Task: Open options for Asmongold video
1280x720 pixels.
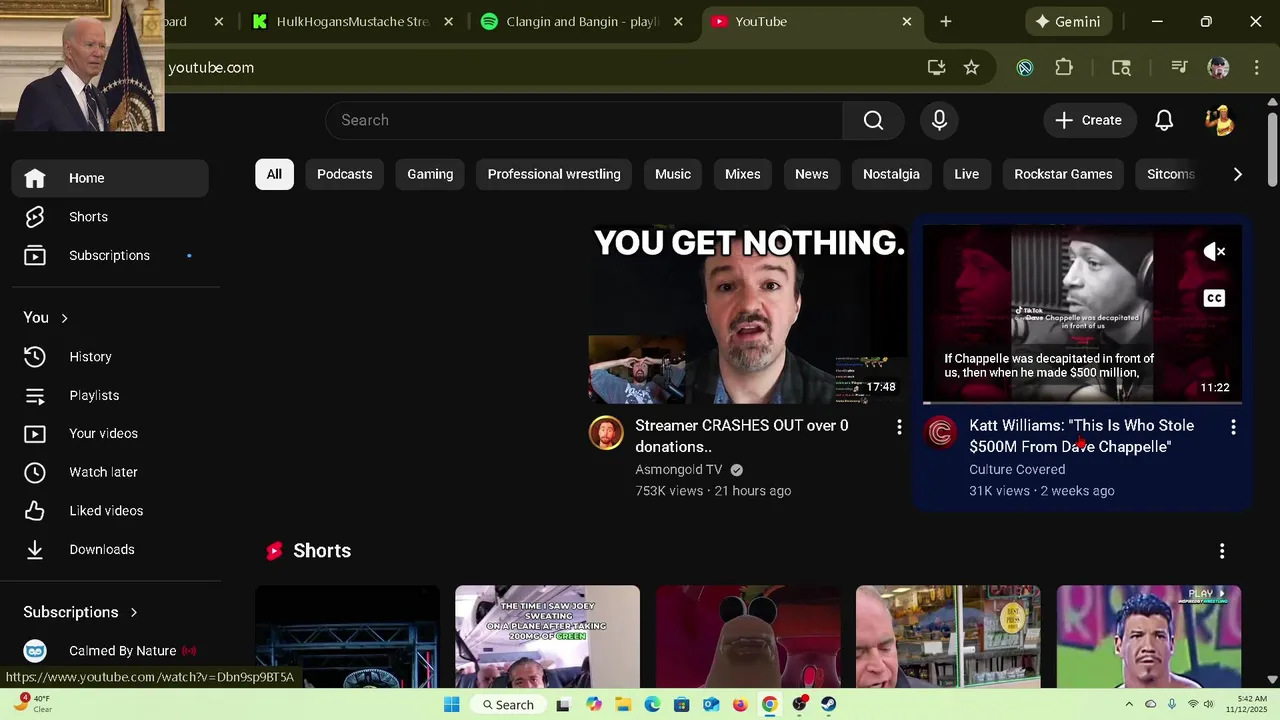Action: coord(899,427)
